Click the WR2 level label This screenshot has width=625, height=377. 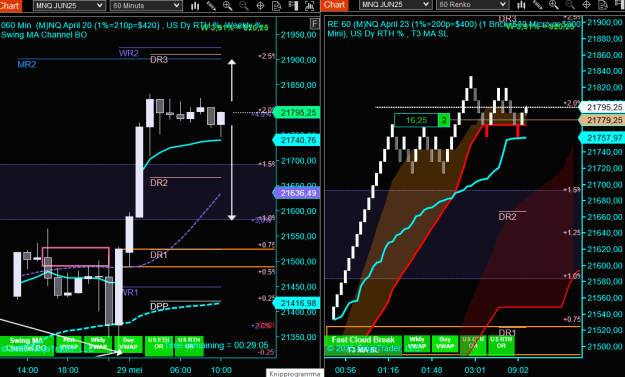tap(129, 53)
